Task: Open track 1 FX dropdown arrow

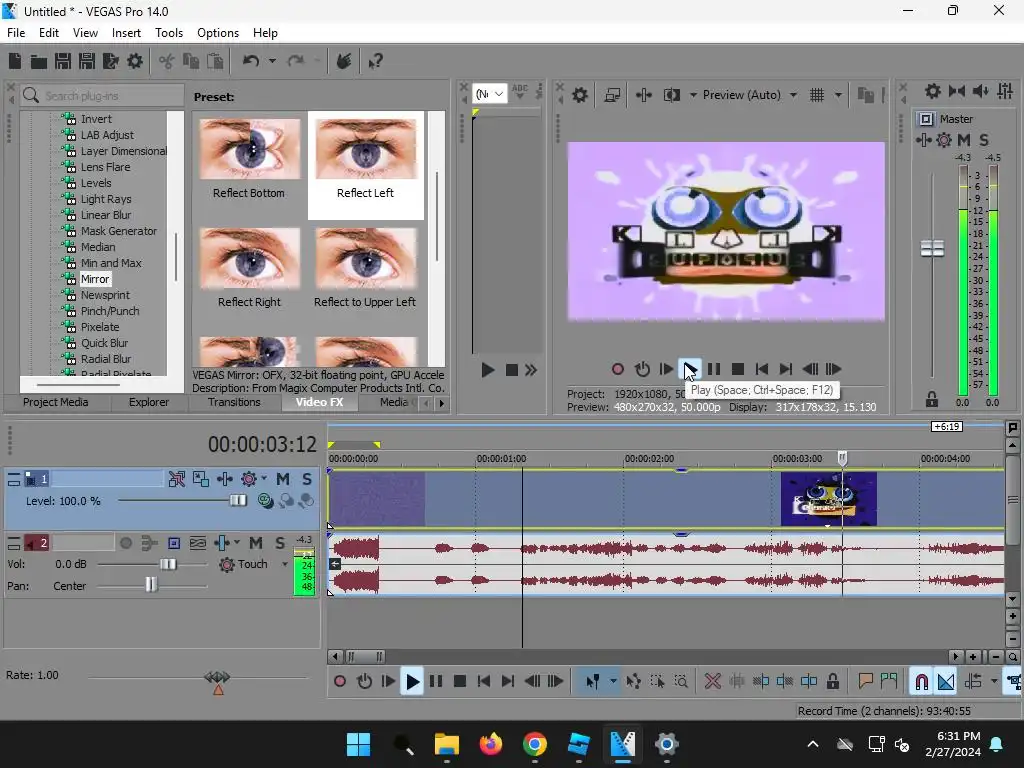Action: click(x=264, y=479)
